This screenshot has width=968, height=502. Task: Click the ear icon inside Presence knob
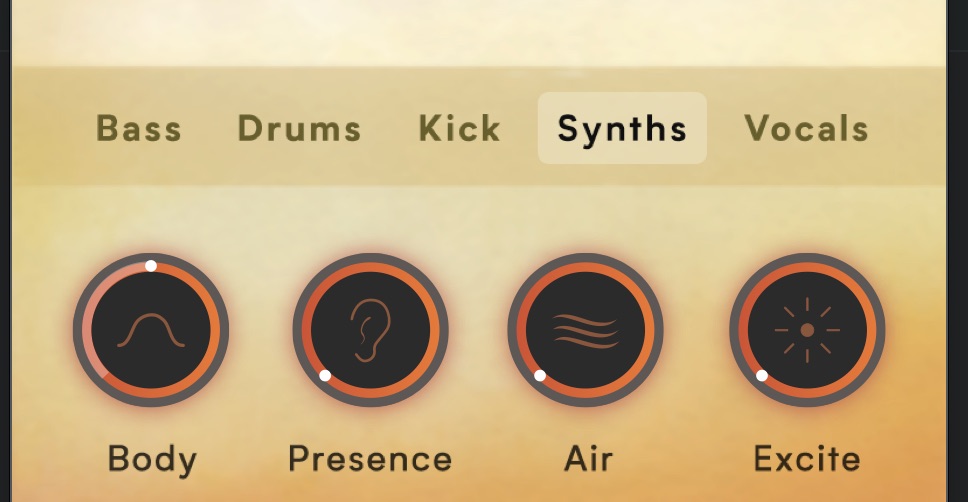pyautogui.click(x=370, y=330)
